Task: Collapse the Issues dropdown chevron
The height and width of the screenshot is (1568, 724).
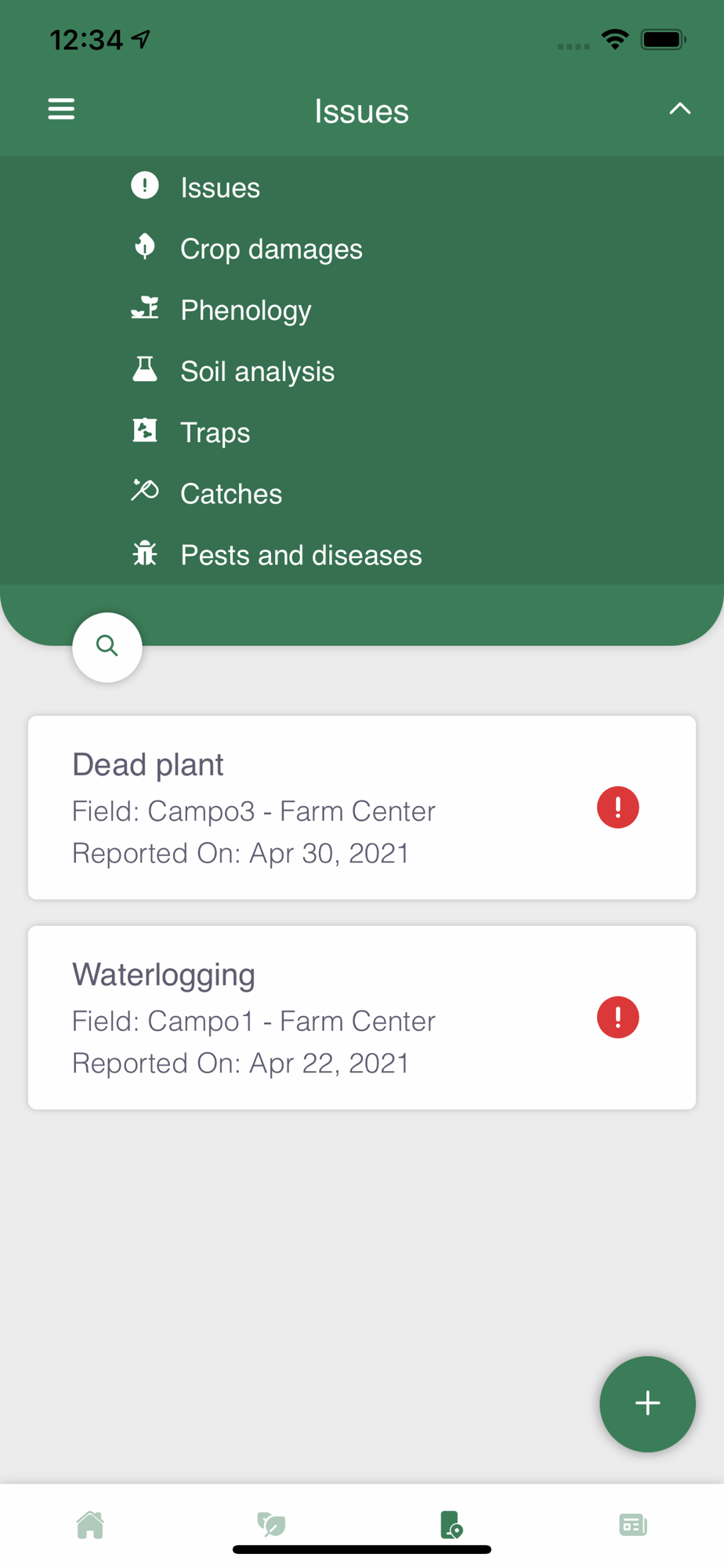Action: [679, 109]
